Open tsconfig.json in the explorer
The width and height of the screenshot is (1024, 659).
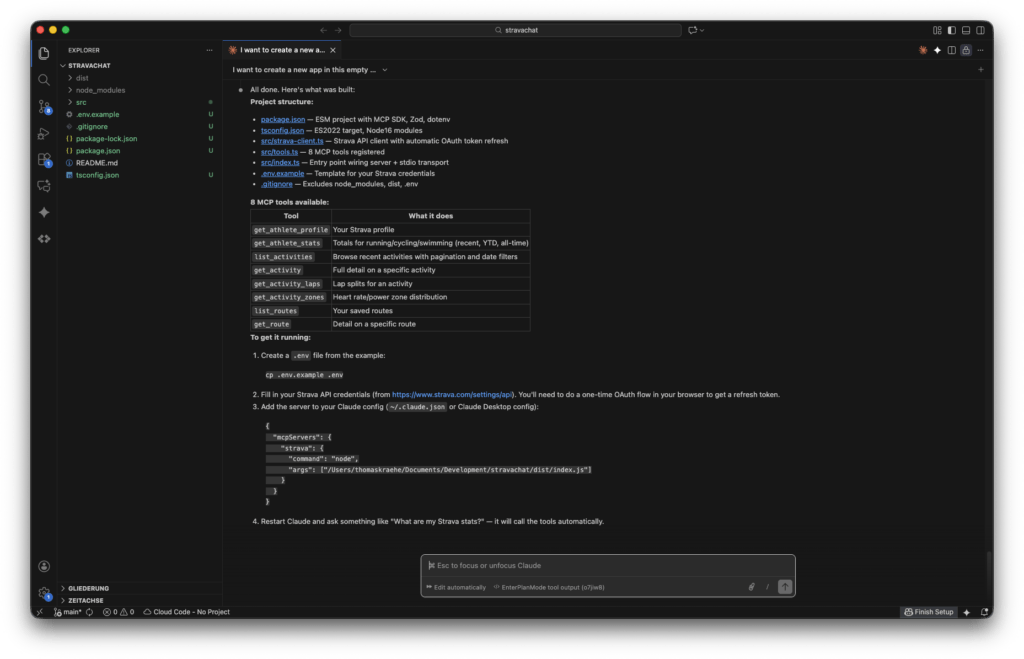97,175
